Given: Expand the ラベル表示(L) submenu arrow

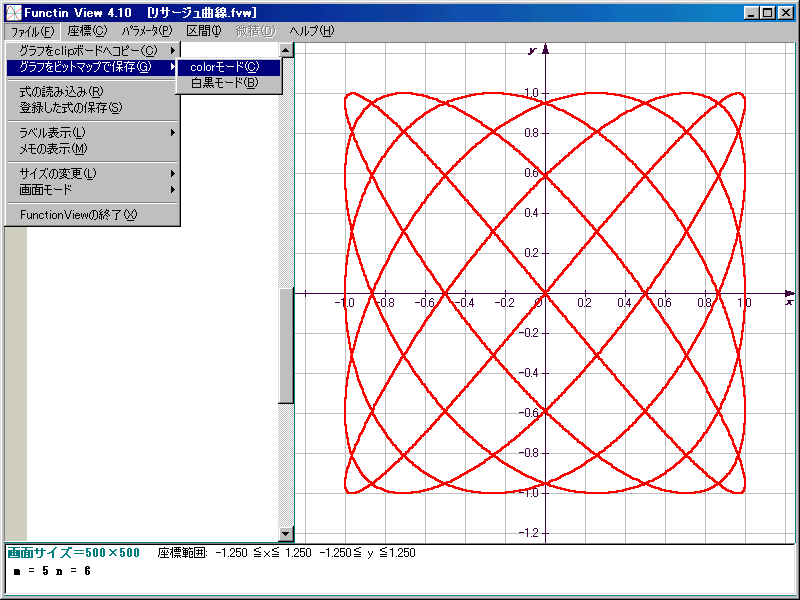Looking at the screenshot, I should click(173, 133).
